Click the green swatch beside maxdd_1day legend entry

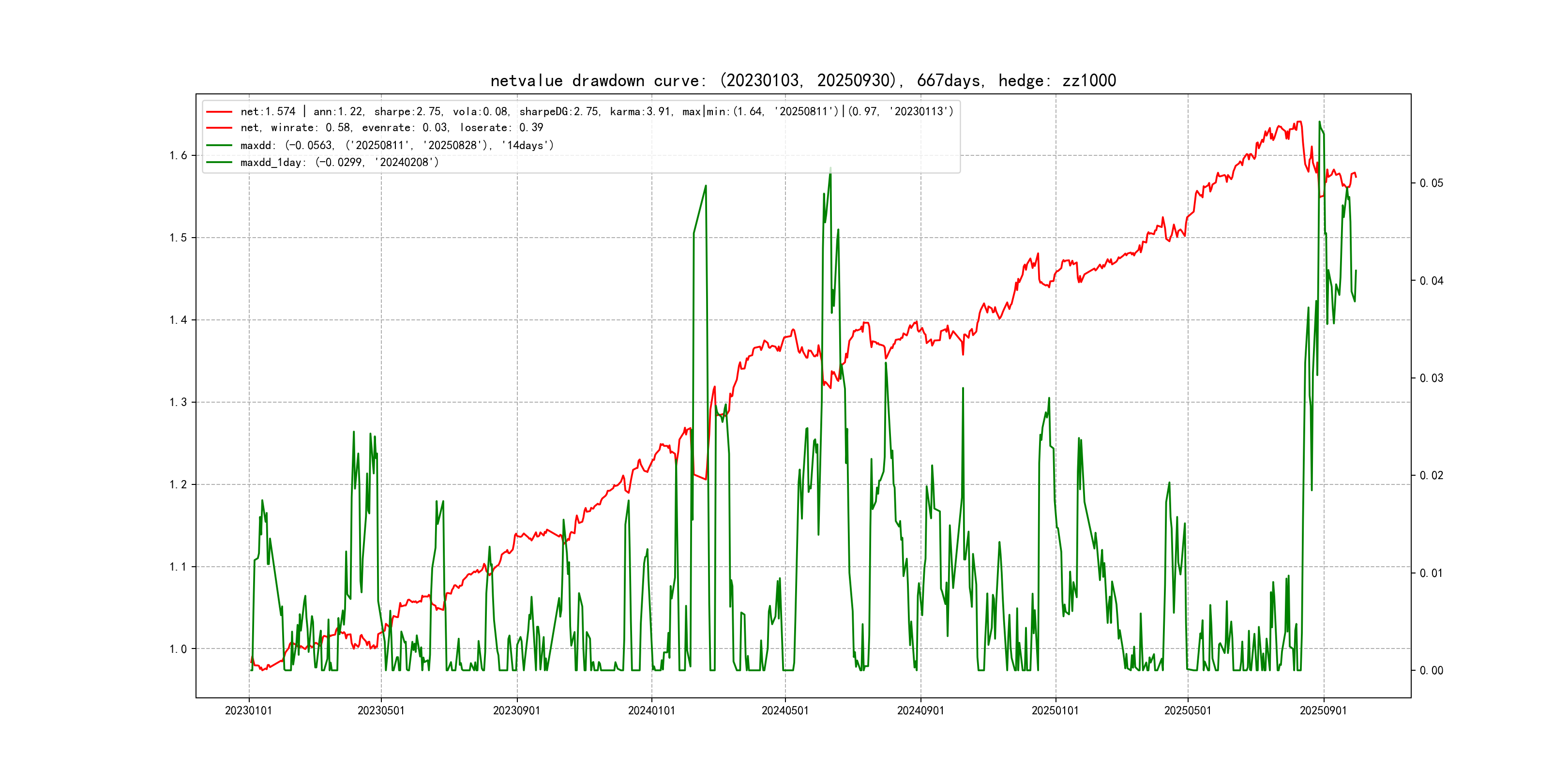point(219,163)
